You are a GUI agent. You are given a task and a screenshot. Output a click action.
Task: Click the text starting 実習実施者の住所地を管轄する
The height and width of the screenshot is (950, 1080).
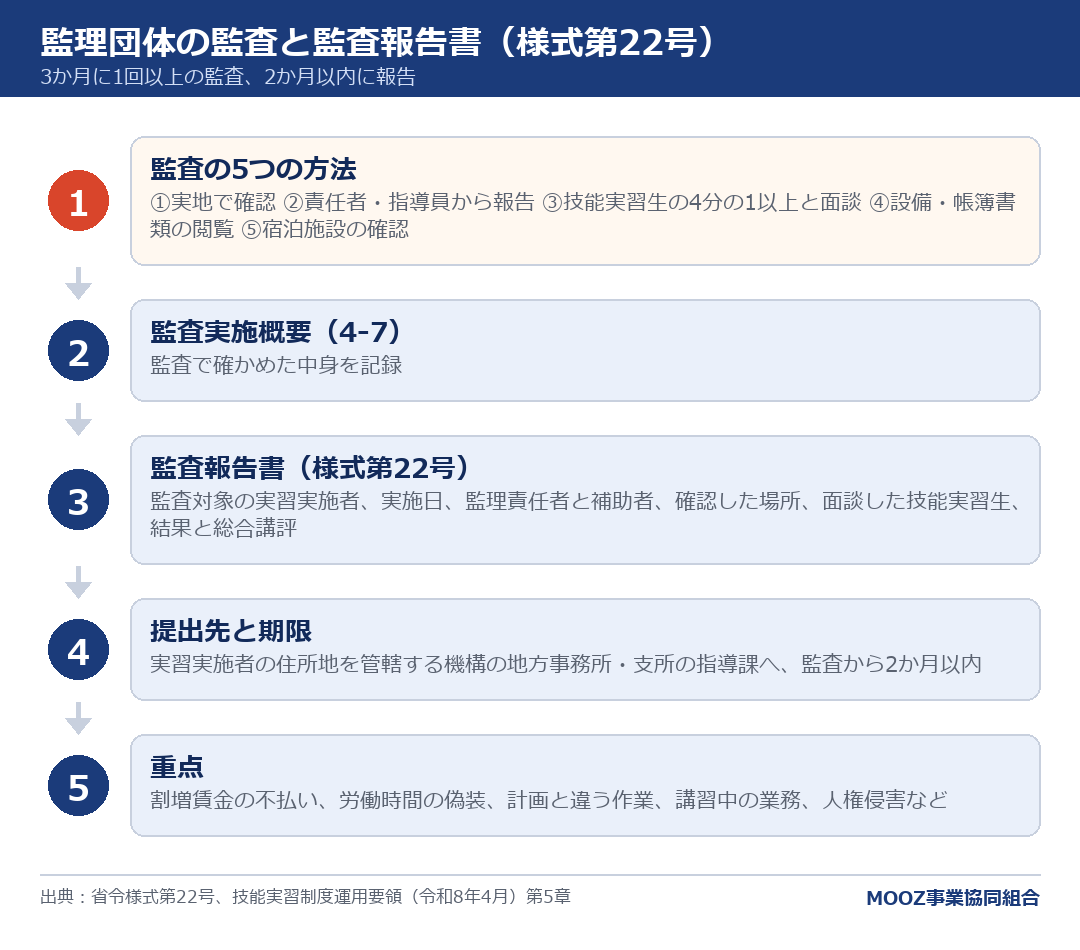pyautogui.click(x=566, y=664)
